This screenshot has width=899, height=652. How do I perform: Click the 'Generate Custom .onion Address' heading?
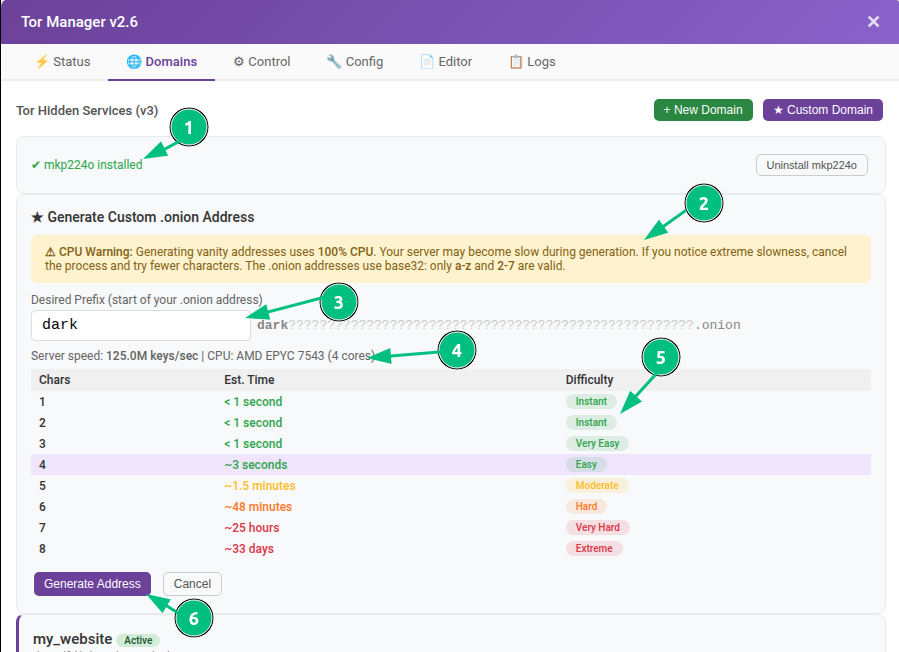pos(143,217)
